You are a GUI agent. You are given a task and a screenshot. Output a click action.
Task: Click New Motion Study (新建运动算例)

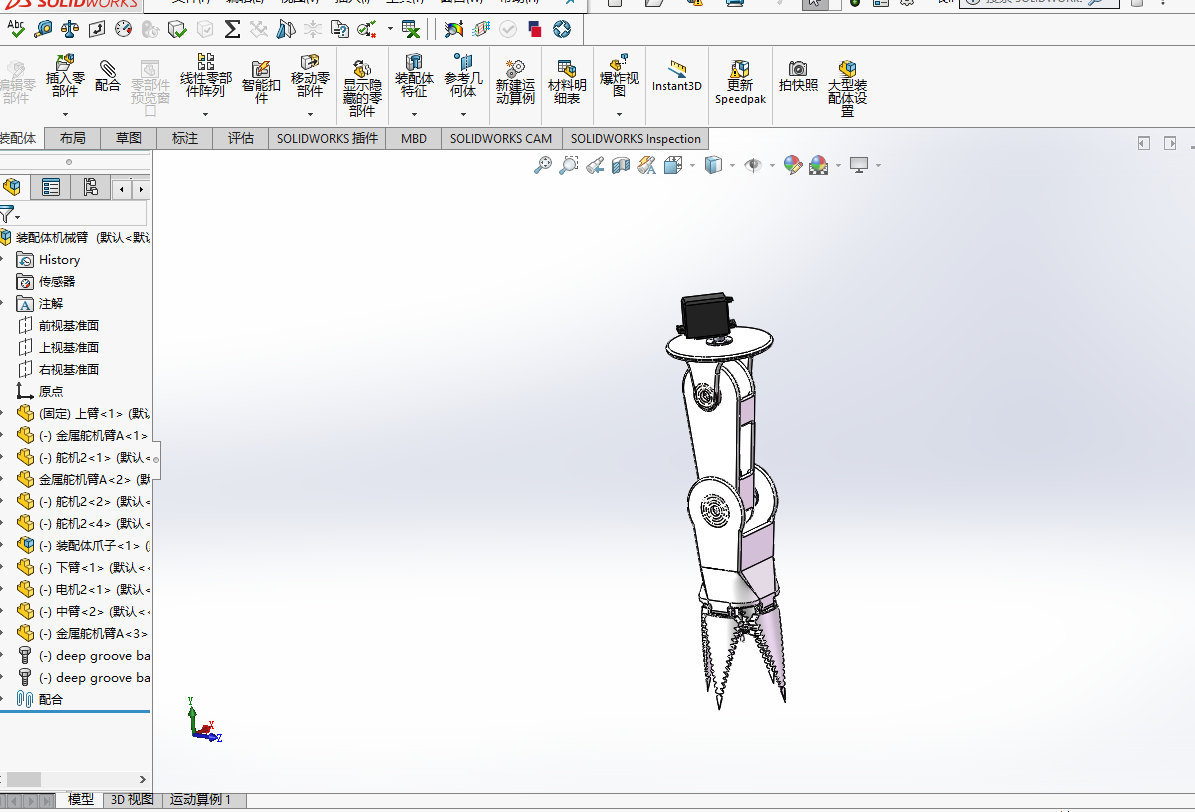[515, 82]
